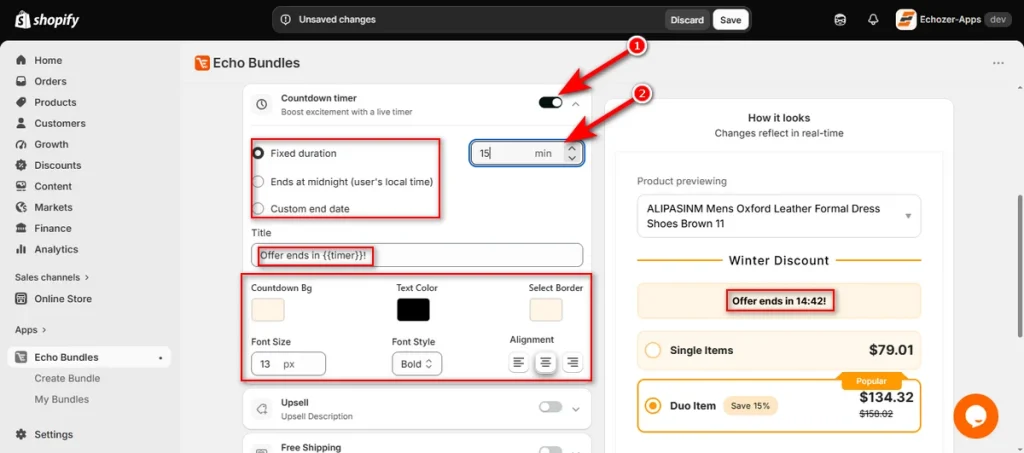Screen dimensions: 1024x453
Task: Open the notifications bell
Action: [873, 20]
